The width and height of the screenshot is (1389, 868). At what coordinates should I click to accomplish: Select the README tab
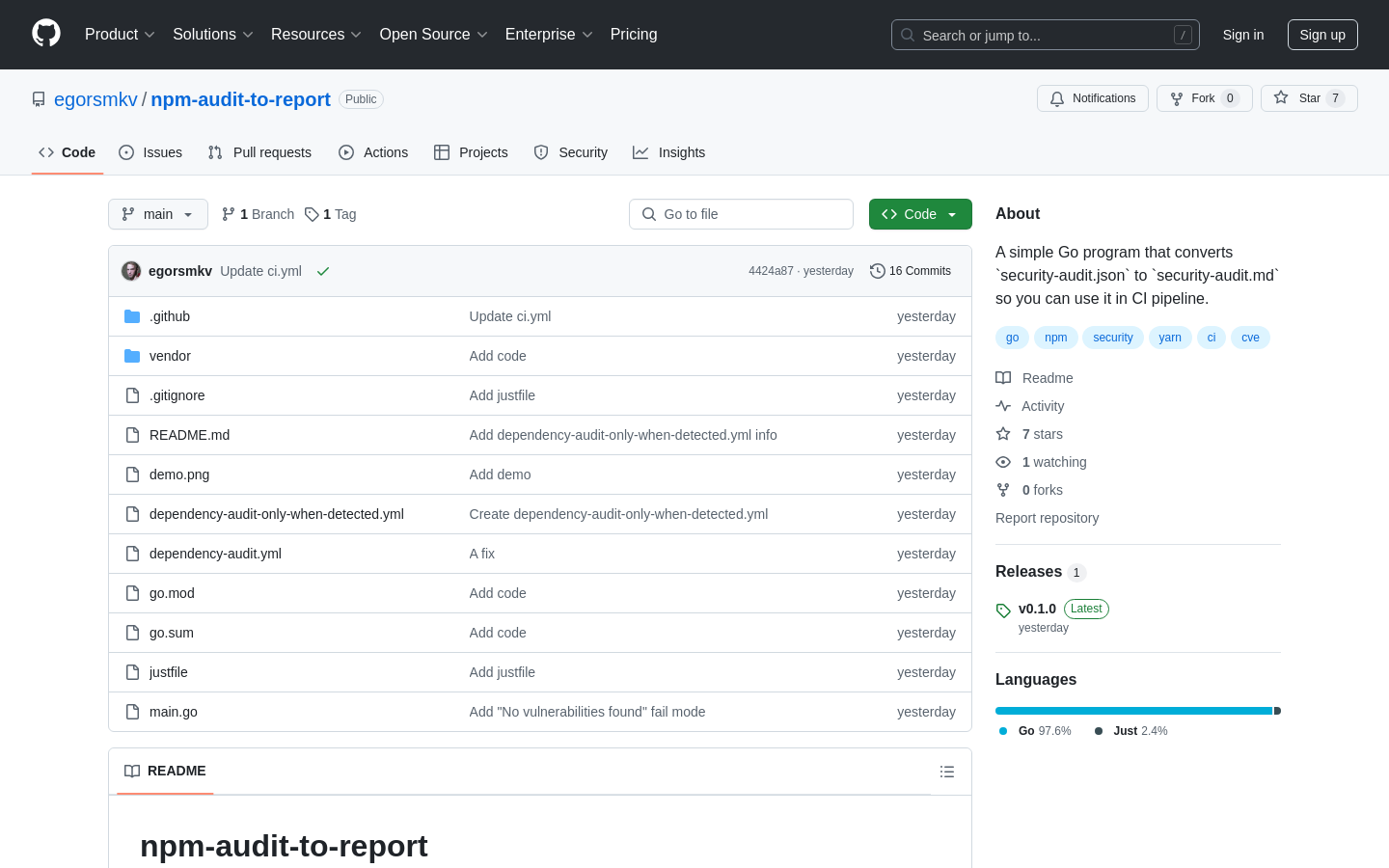[165, 771]
